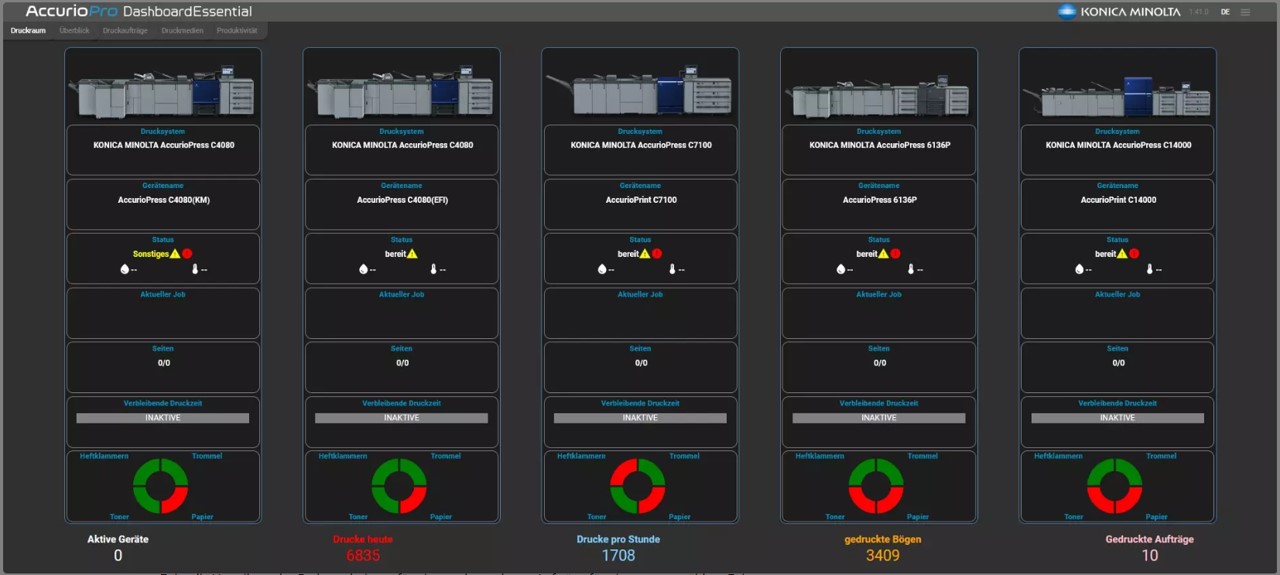Open the hamburger menu at top right
This screenshot has width=1280, height=575.
pyautogui.click(x=1245, y=12)
